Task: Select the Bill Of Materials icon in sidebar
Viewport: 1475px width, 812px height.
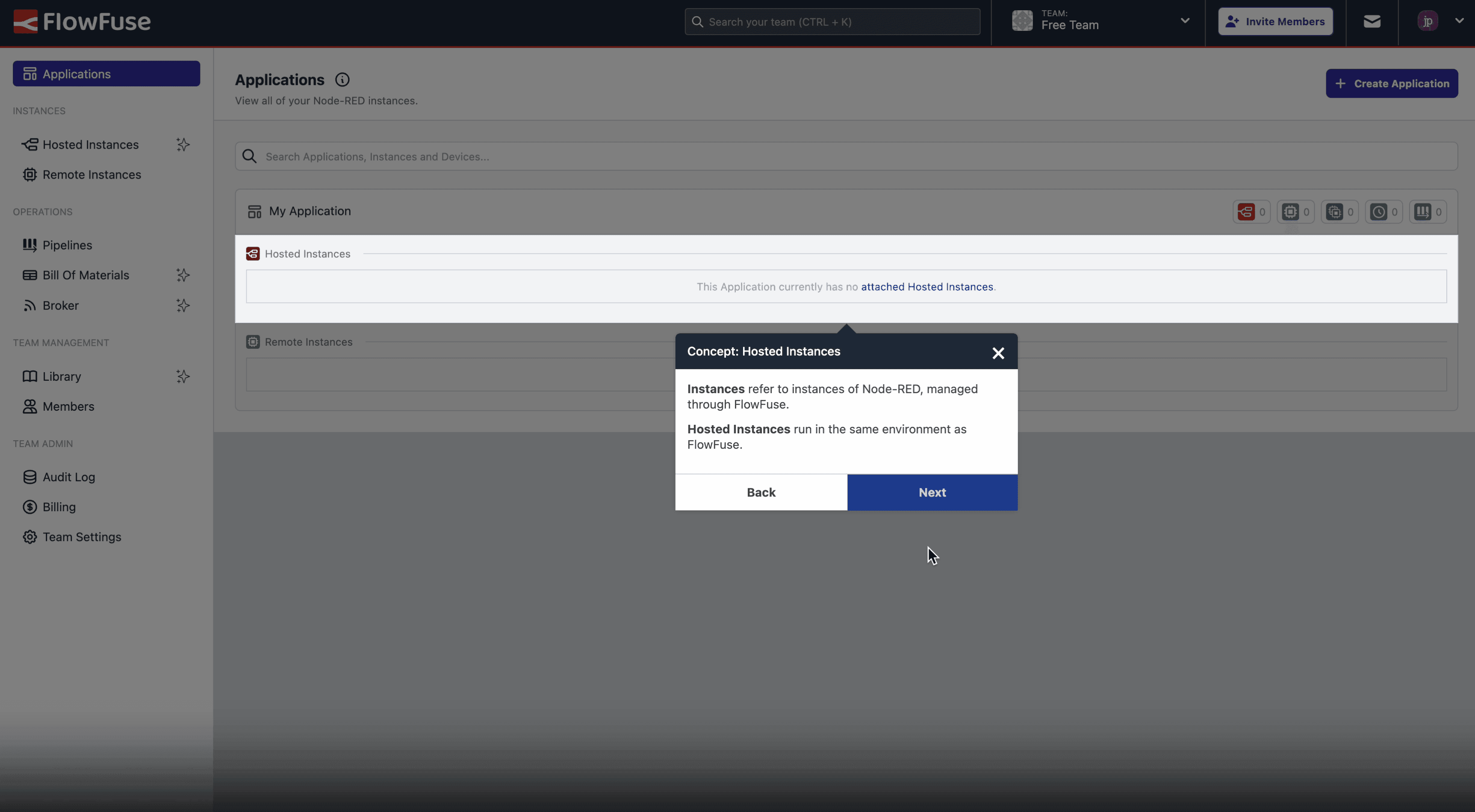Action: pos(30,275)
